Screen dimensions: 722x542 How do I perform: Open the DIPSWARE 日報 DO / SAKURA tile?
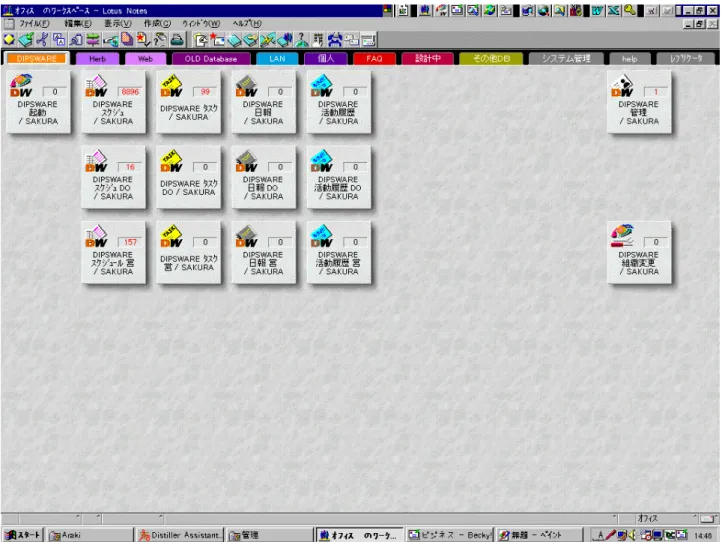pos(263,177)
